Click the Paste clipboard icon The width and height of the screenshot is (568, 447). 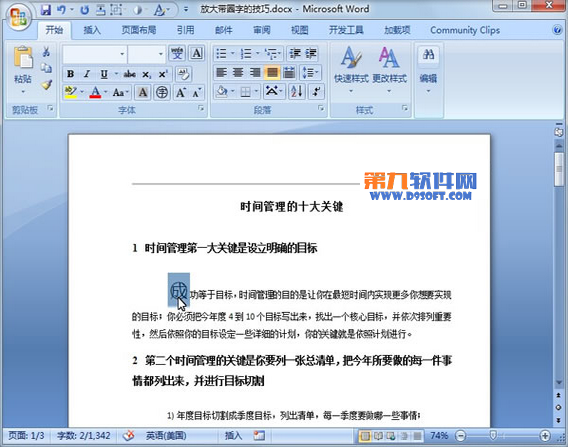23,57
